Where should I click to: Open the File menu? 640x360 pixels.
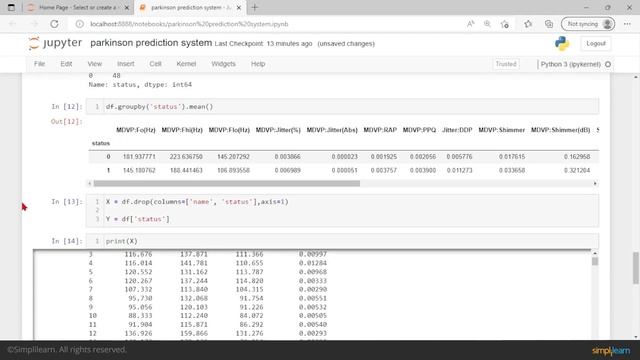coord(39,64)
